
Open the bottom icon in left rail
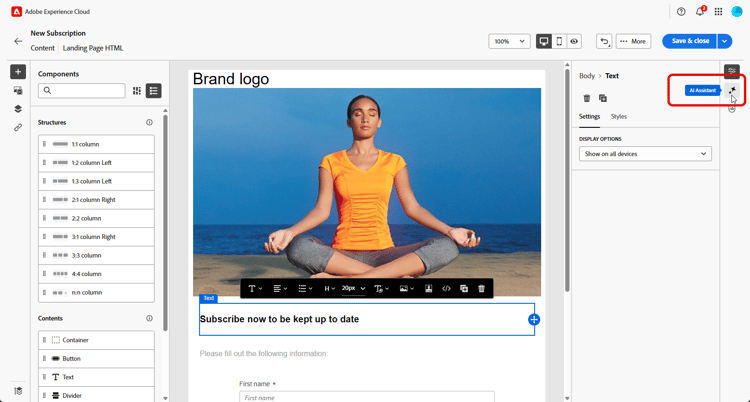tap(18, 391)
